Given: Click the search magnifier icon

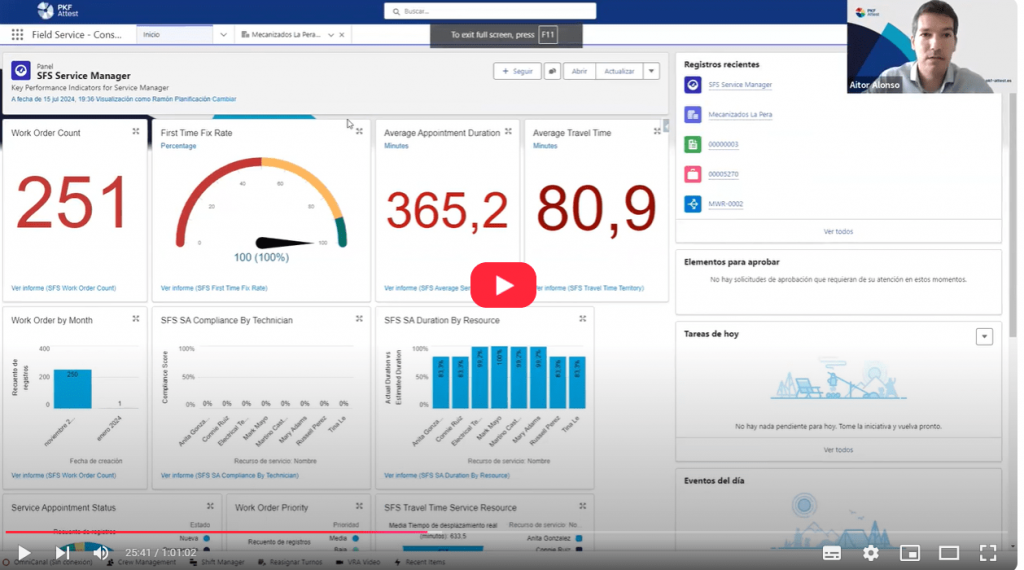Looking at the screenshot, I should (396, 11).
